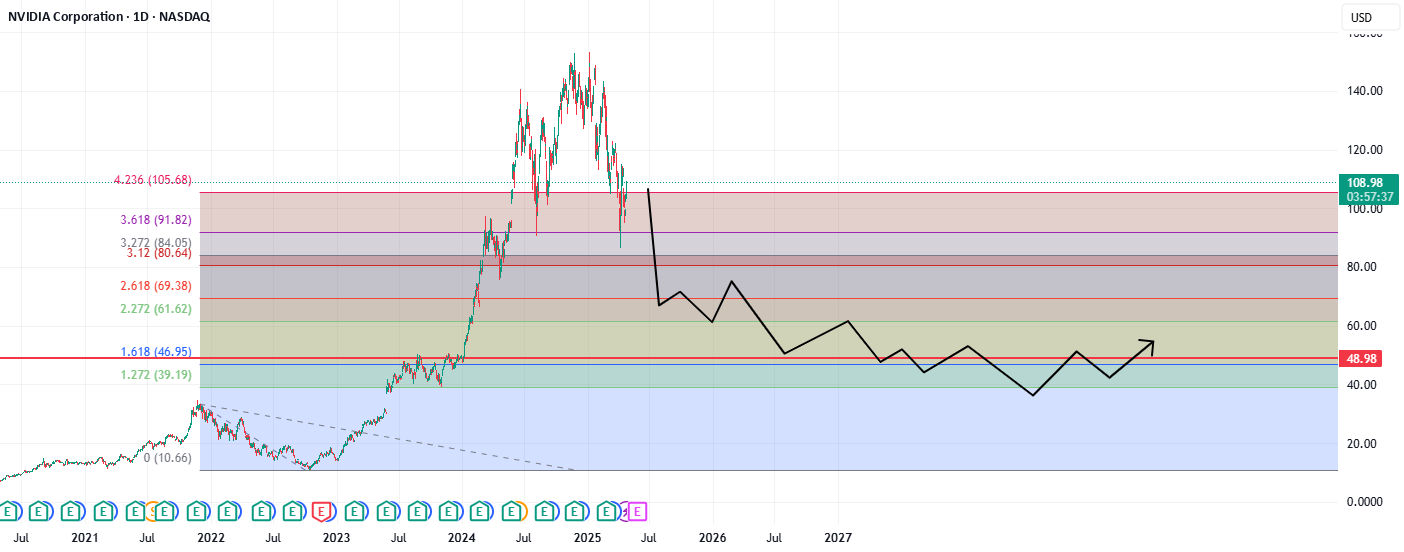Click the red earnings E icon
Image resolution: width=1404 pixels, height=552 pixels.
point(322,511)
